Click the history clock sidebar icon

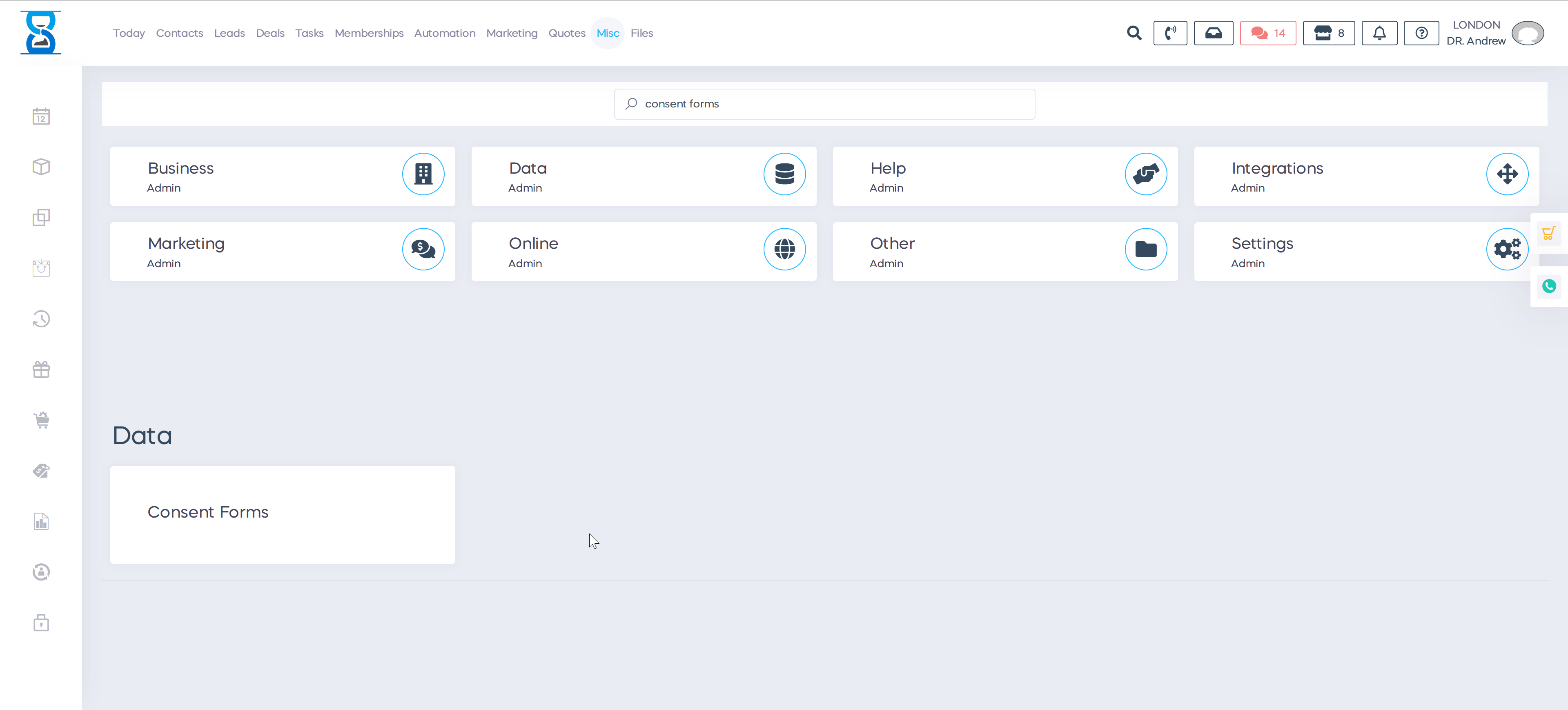point(41,319)
